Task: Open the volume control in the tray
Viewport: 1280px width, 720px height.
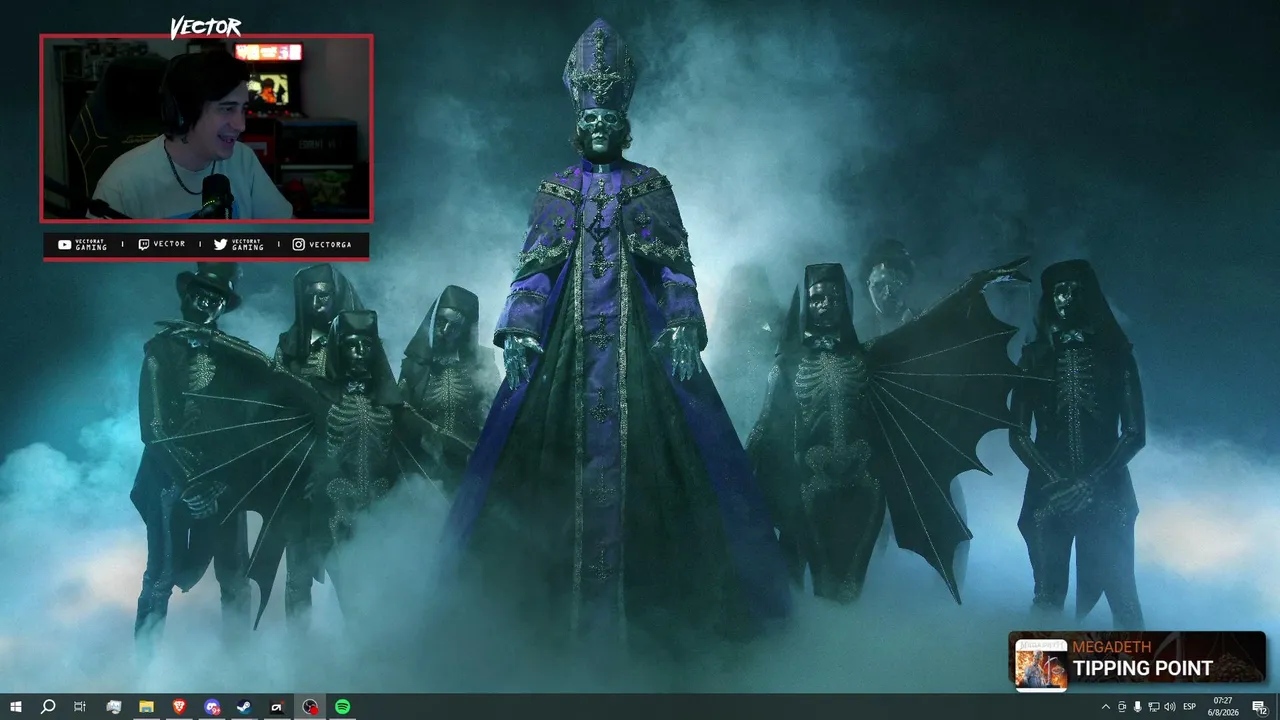Action: point(1170,707)
